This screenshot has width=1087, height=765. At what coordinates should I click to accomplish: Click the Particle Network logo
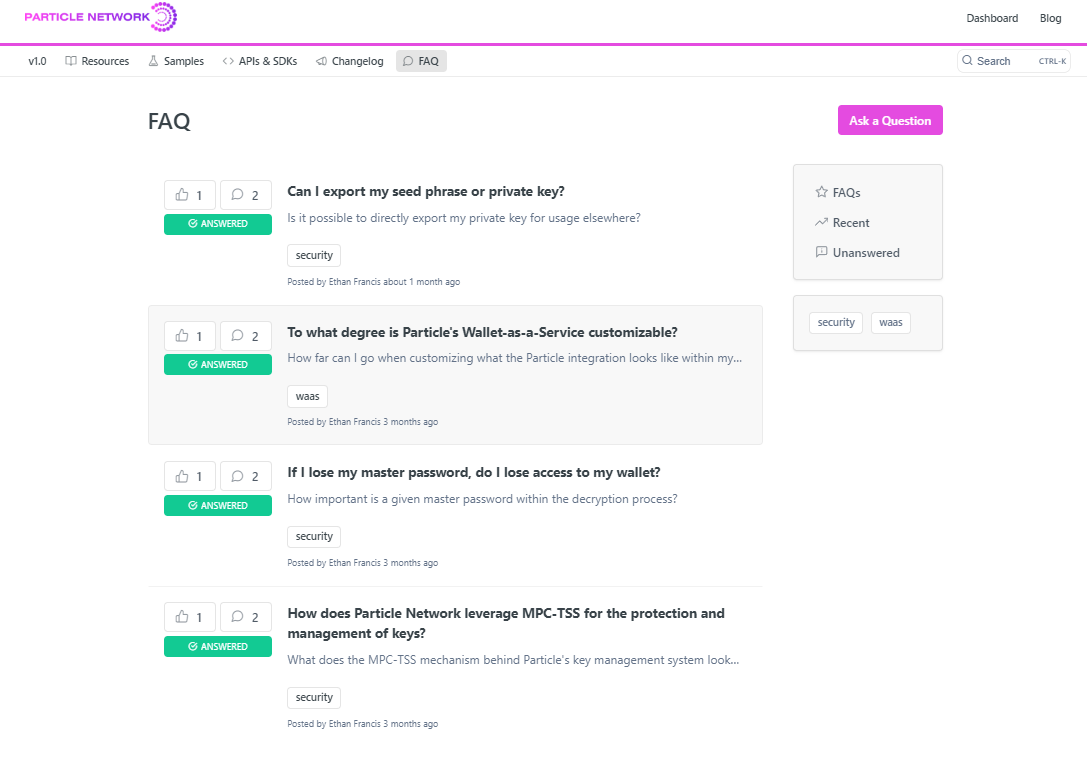click(x=100, y=17)
